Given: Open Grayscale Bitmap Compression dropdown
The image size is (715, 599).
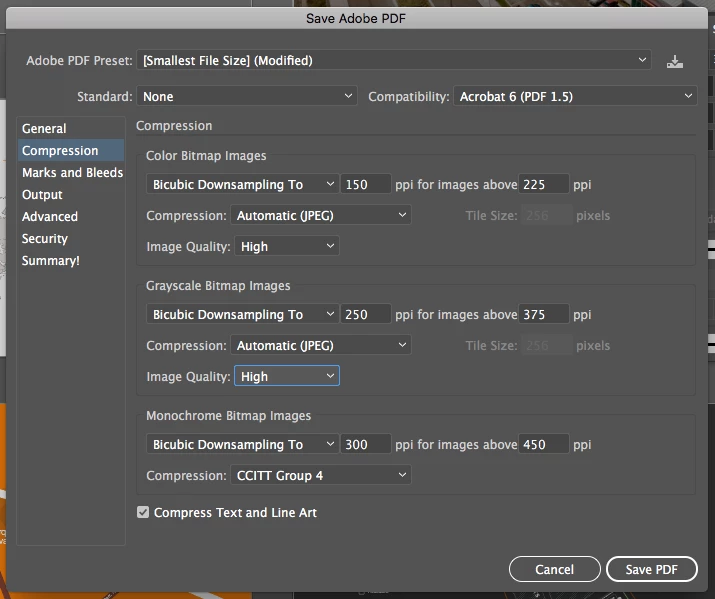Looking at the screenshot, I should point(321,345).
